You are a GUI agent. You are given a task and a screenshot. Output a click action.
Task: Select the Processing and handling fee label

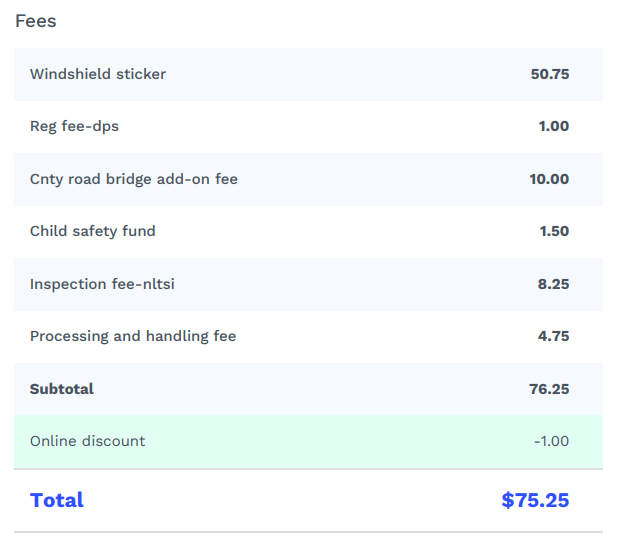133,336
